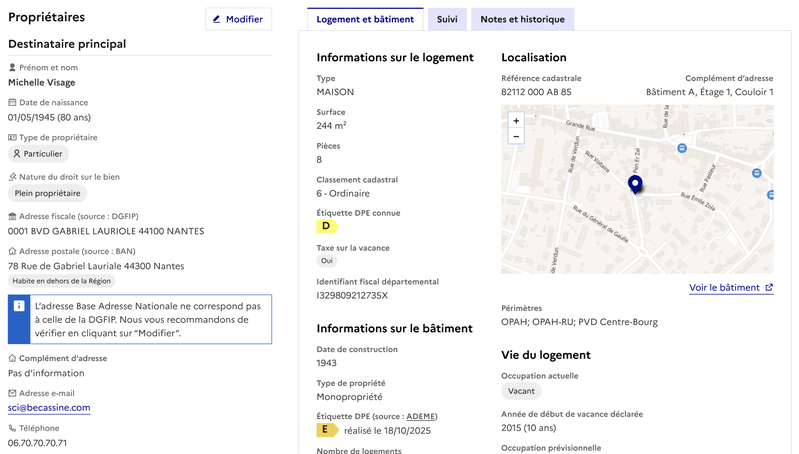Viewport: 799px width, 454px height.
Task: Click the calendar icon beside Date de naissance
Action: click(x=13, y=102)
